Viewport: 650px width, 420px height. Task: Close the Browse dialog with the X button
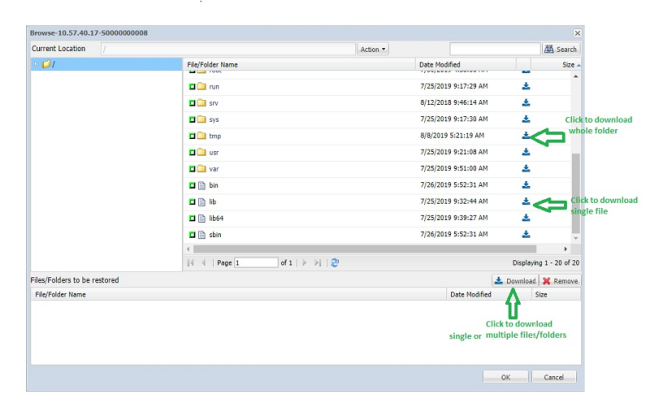tap(577, 33)
